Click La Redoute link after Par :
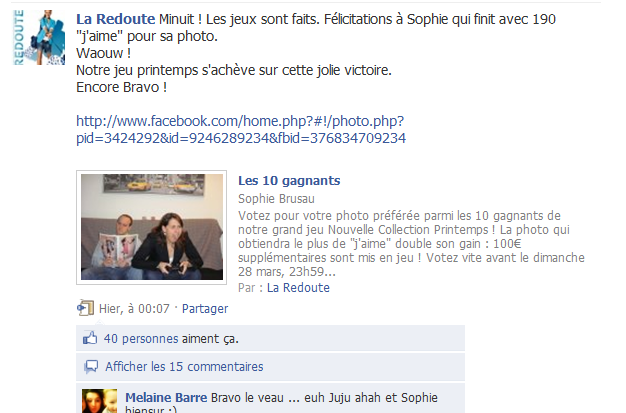This screenshot has width=626, height=413. (x=298, y=288)
